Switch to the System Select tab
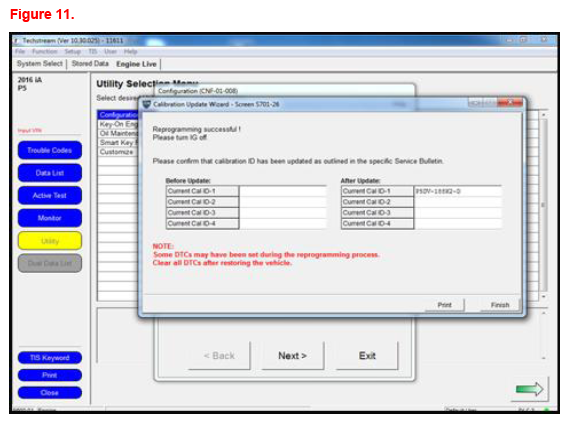Screen dimensions: 569x423 pos(40,63)
